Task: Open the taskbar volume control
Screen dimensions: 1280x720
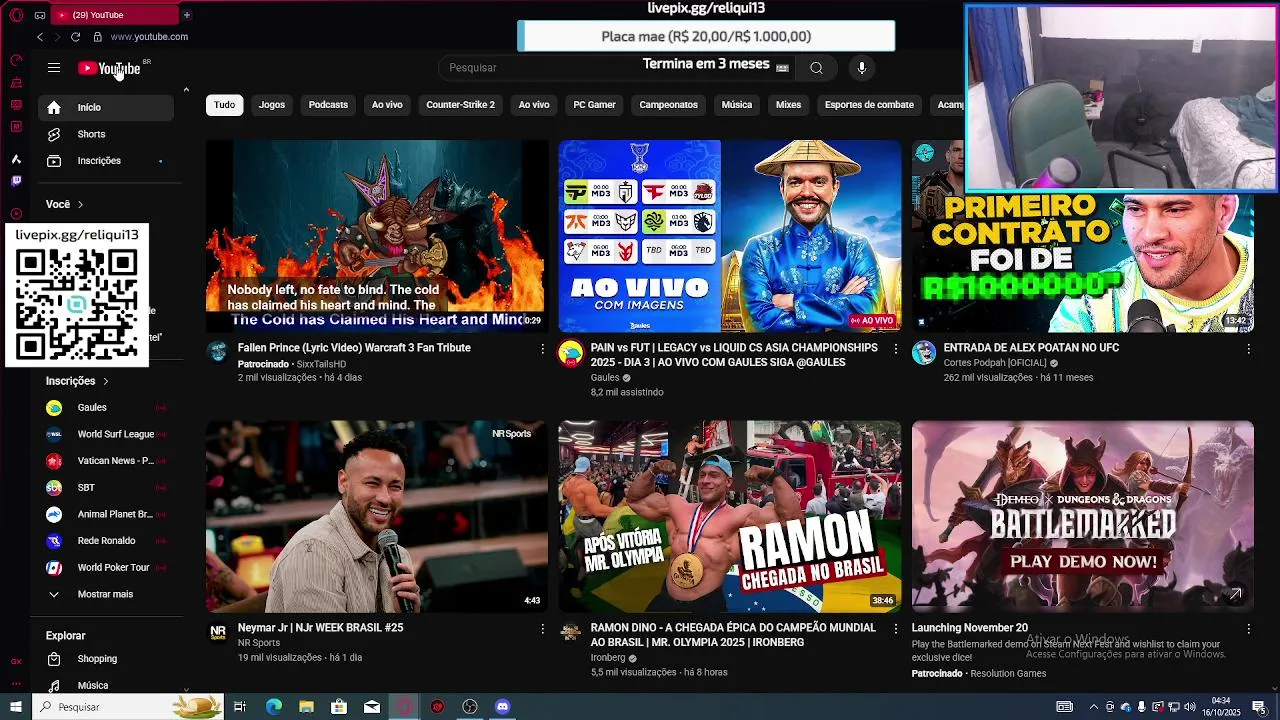Action: (x=1189, y=707)
